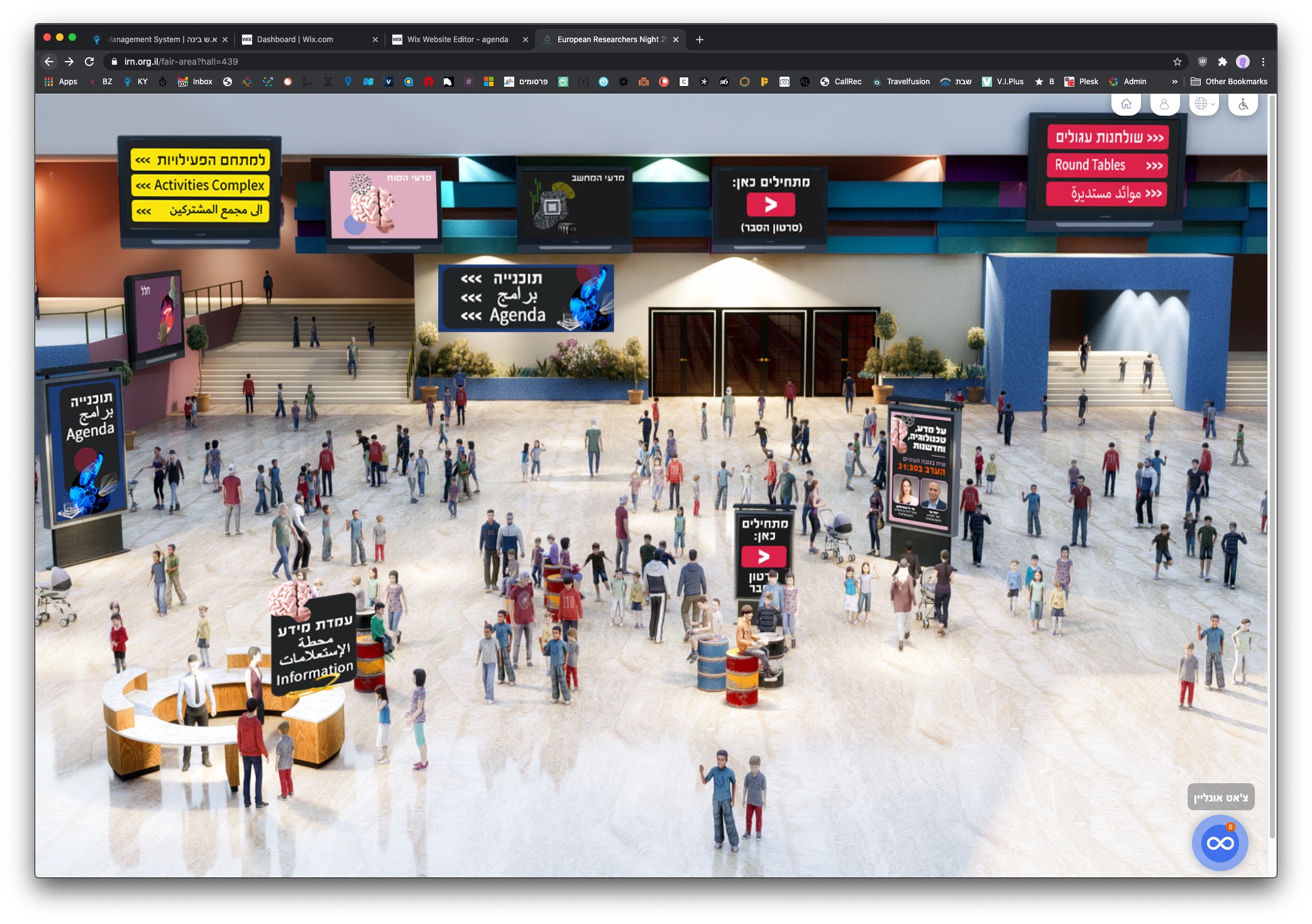The image size is (1312, 924).
Task: Open the user profile icon
Action: (x=1164, y=104)
